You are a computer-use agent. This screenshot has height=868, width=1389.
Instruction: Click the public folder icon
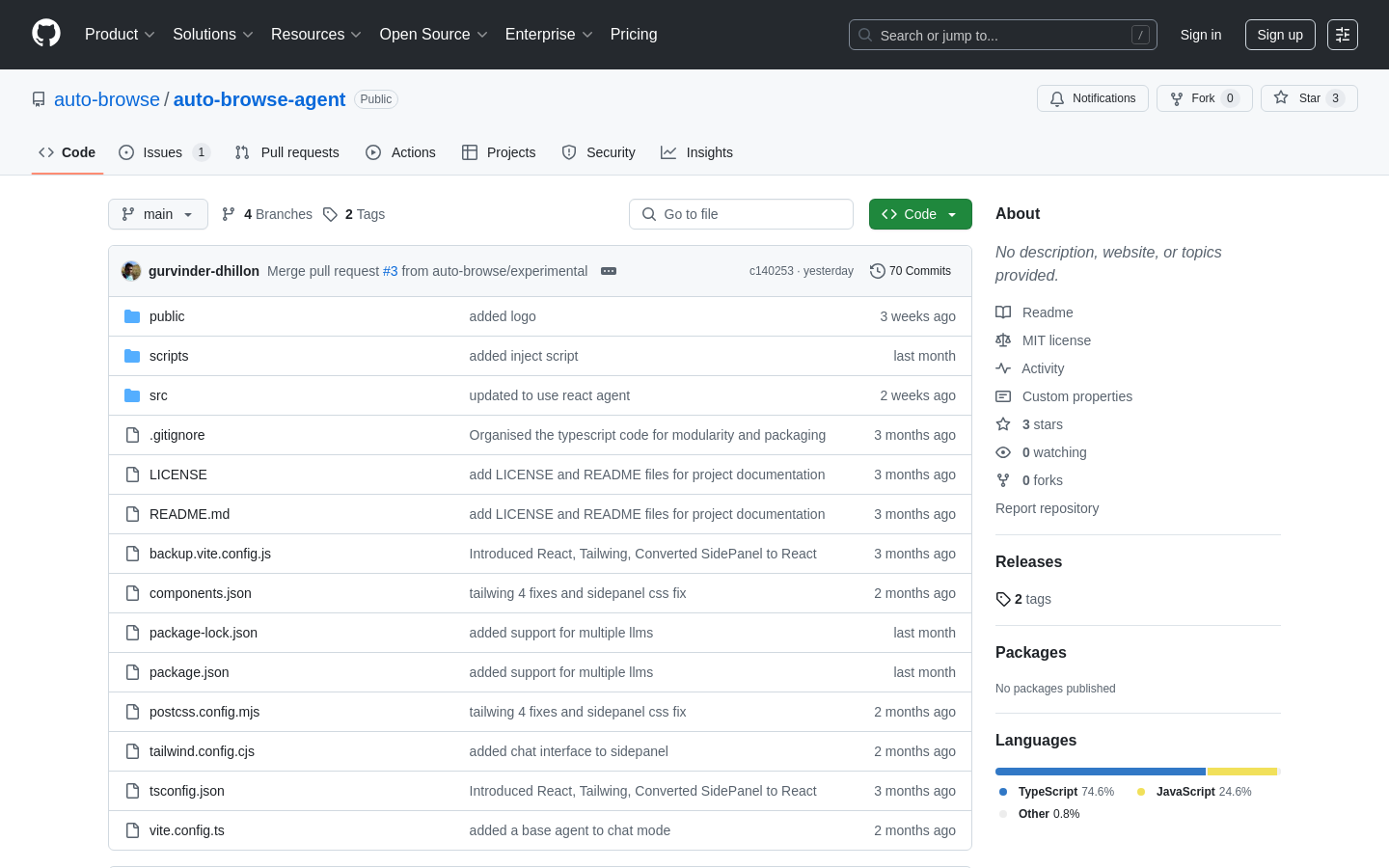132,316
